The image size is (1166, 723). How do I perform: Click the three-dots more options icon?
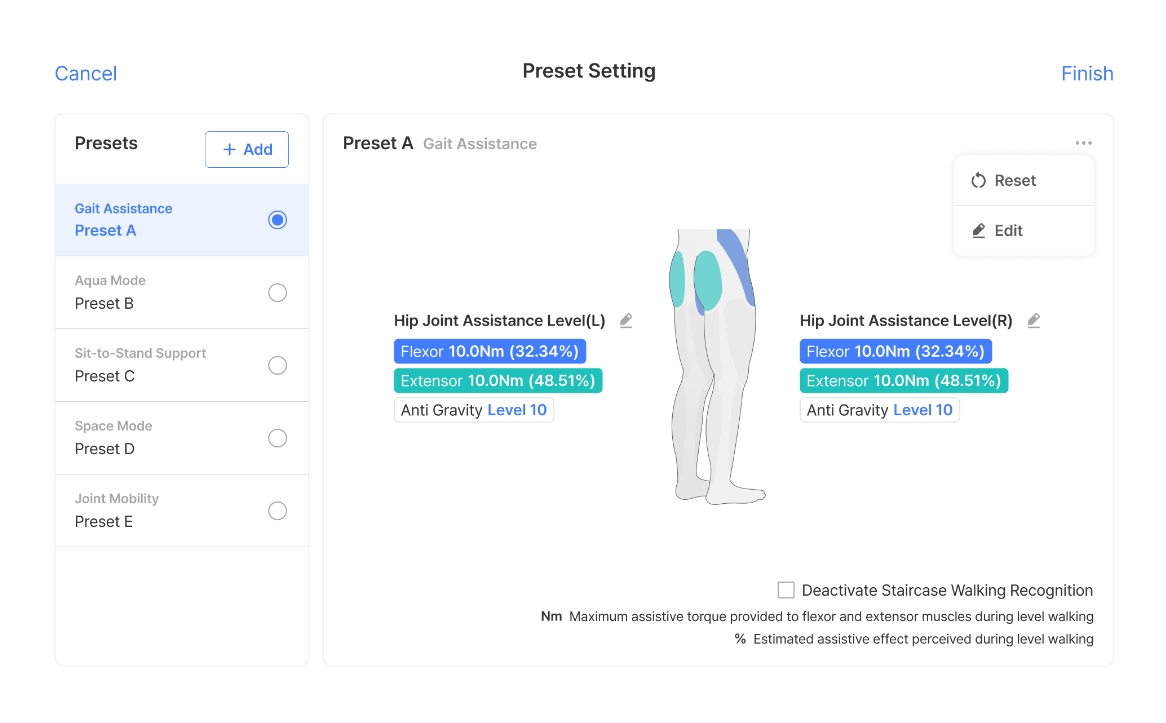[x=1084, y=144]
